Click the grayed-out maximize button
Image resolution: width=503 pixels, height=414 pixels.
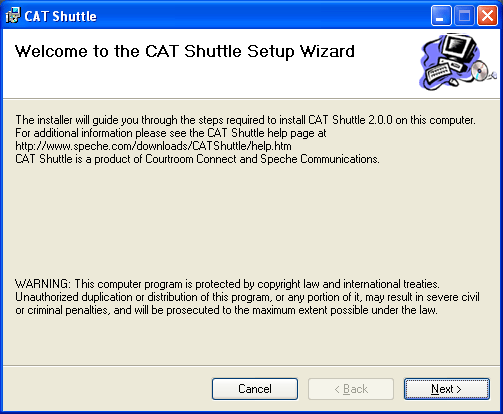464,16
